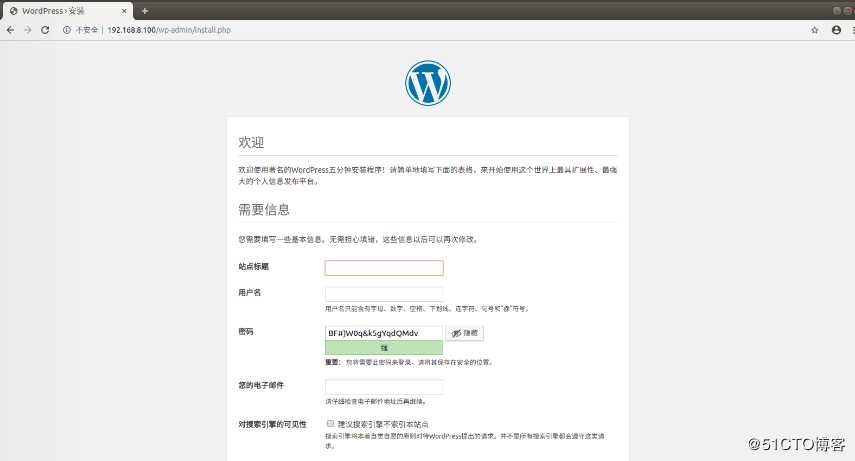This screenshot has height=461, width=855.
Task: Go back to the previous browser page
Action: point(10,30)
